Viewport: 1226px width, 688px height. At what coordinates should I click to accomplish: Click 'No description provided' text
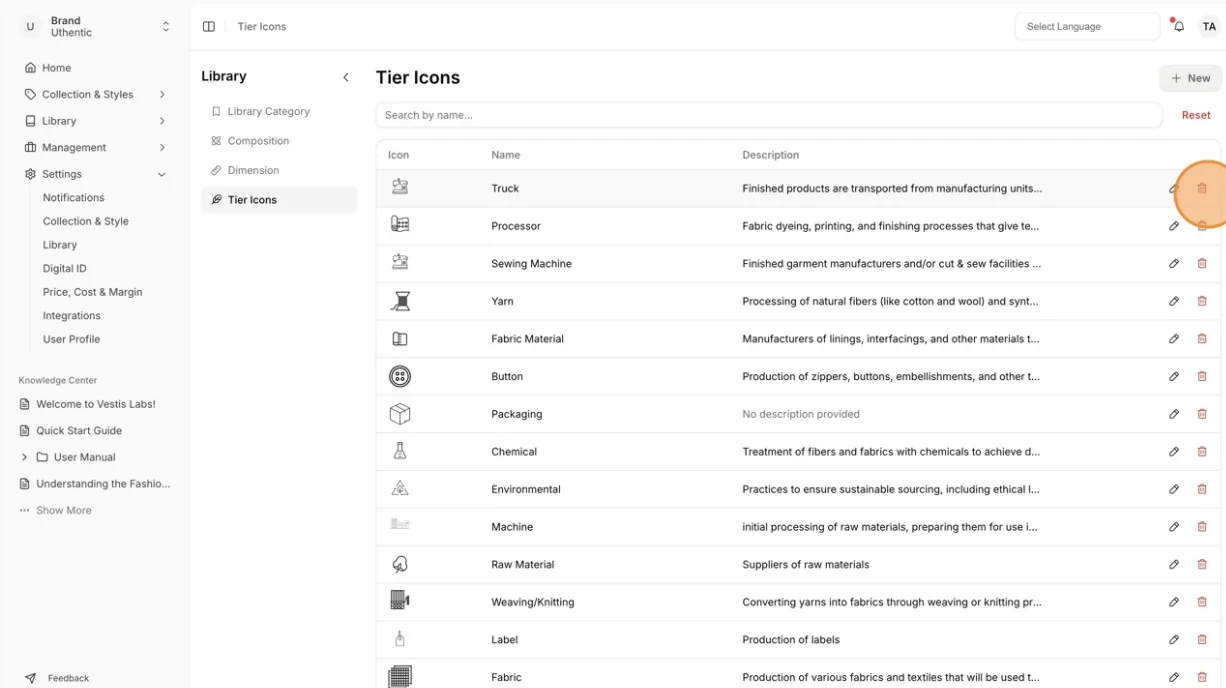coord(801,414)
